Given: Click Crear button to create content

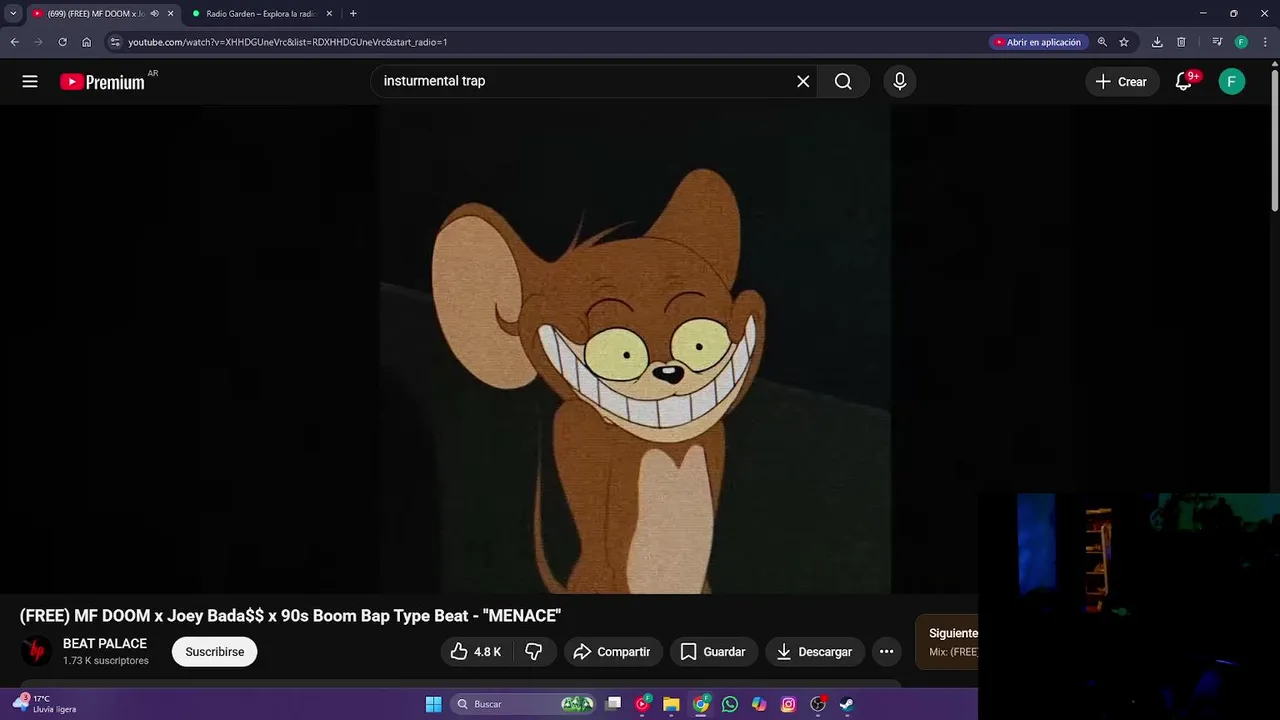Looking at the screenshot, I should click(1122, 82).
